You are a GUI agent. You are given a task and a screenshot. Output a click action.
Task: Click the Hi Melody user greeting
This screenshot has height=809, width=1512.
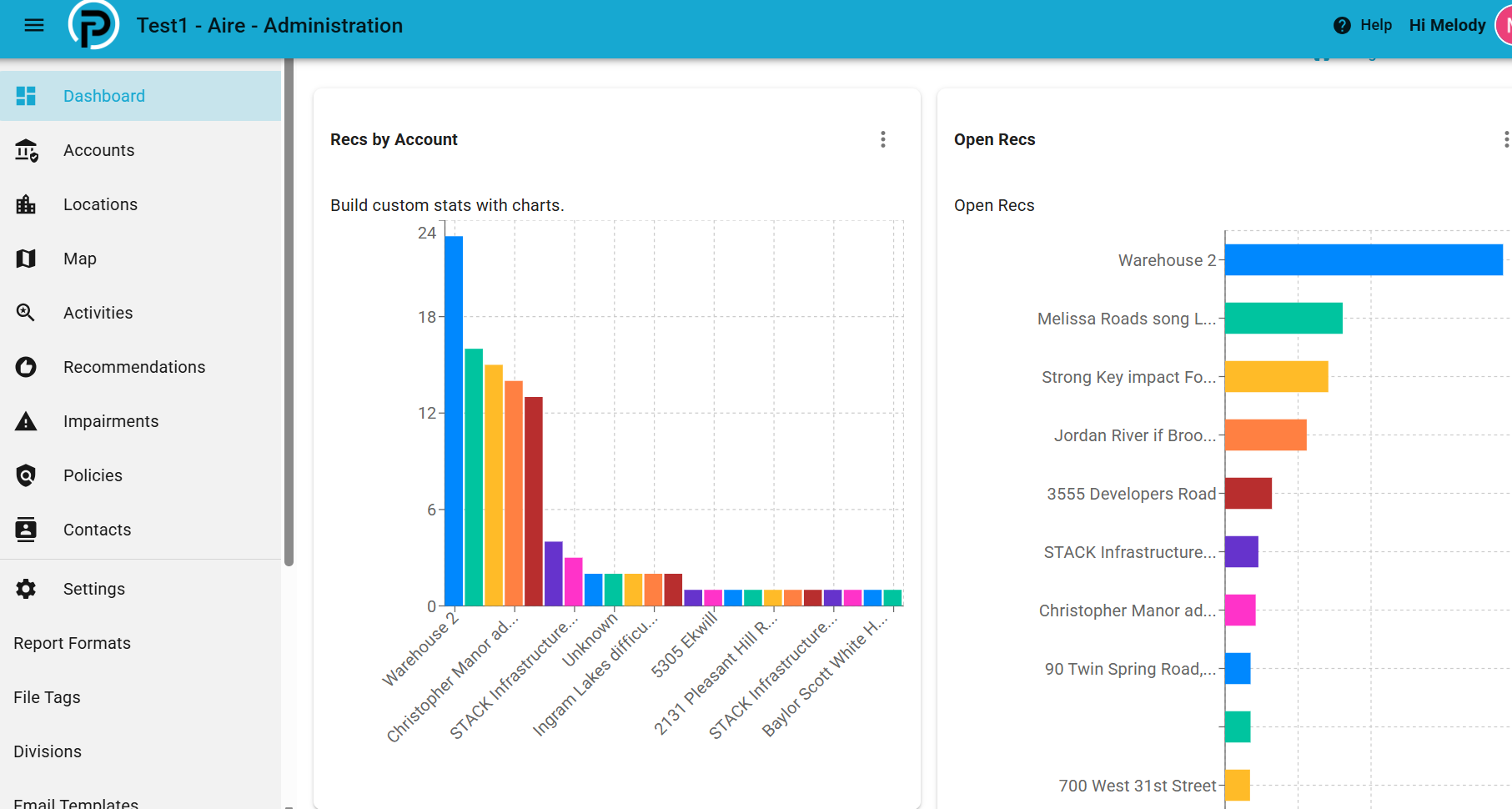pos(1447,25)
